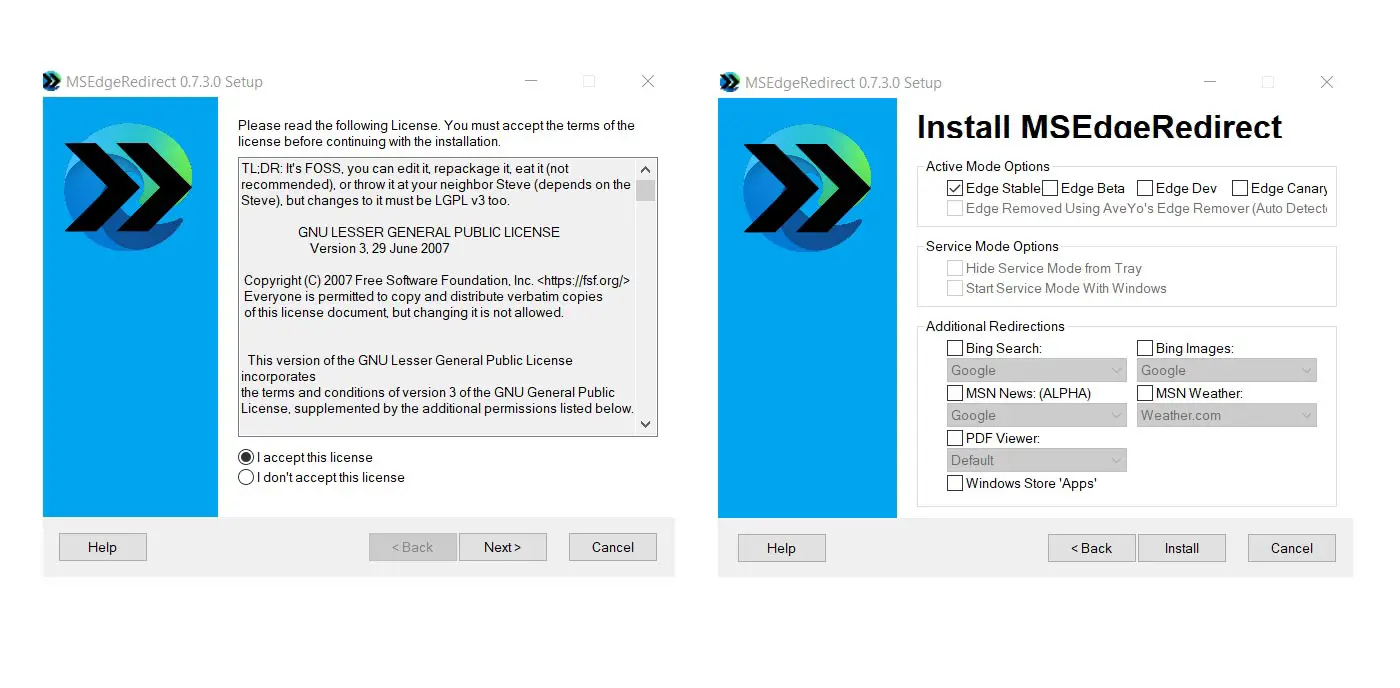Click the disabled Back button in license window
Image resolution: width=1400 pixels, height=688 pixels.
pyautogui.click(x=412, y=547)
